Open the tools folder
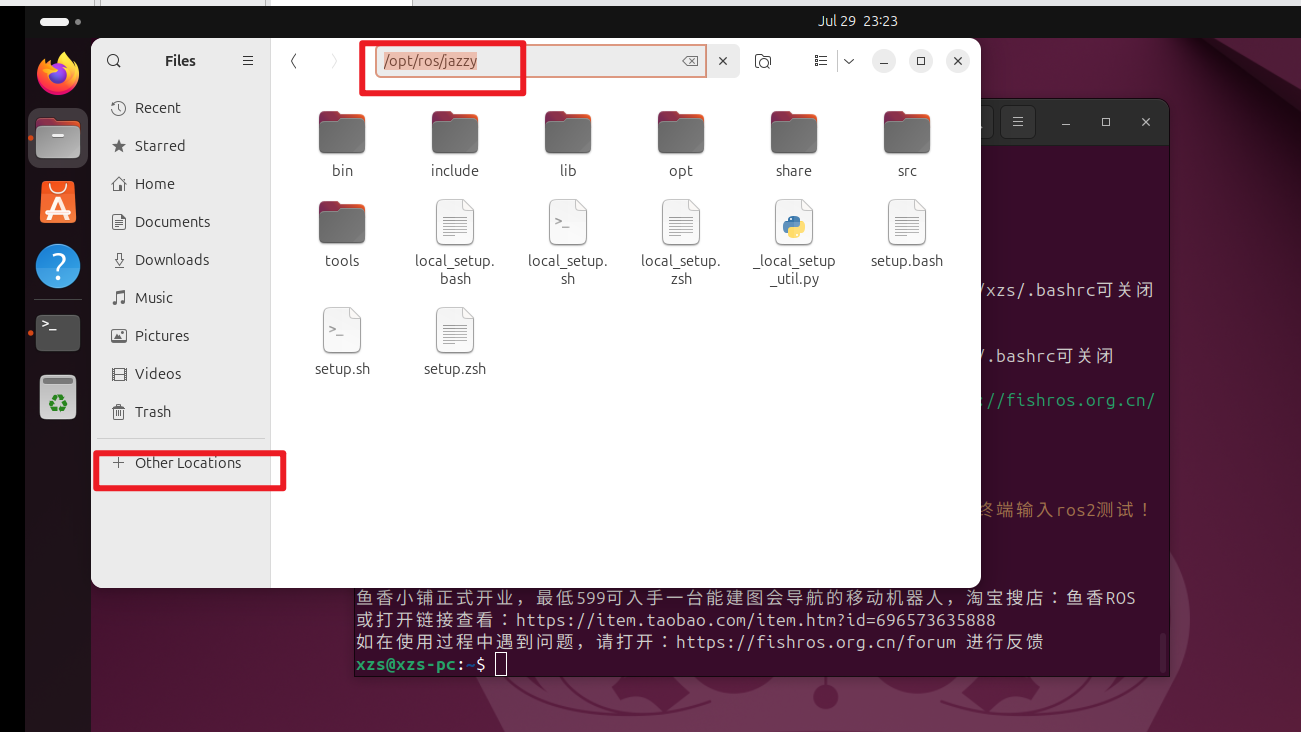 pyautogui.click(x=342, y=233)
